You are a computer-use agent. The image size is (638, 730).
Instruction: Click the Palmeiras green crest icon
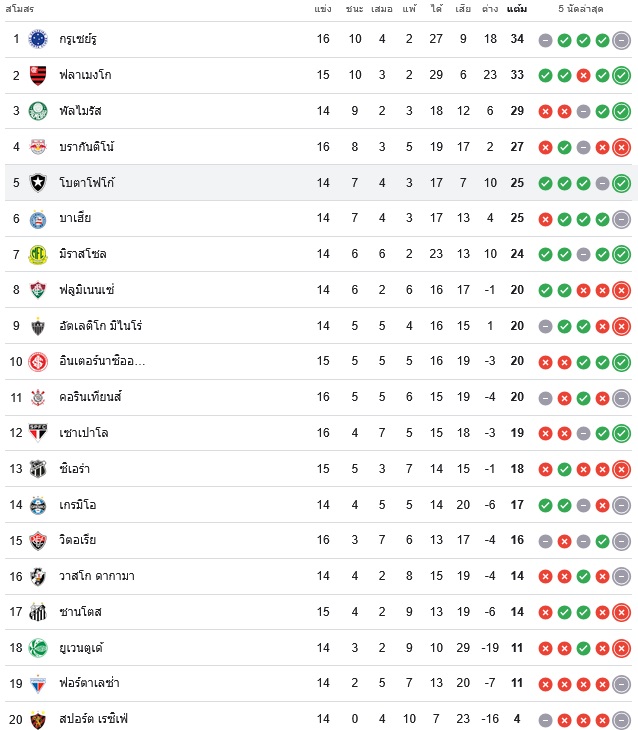click(38, 111)
